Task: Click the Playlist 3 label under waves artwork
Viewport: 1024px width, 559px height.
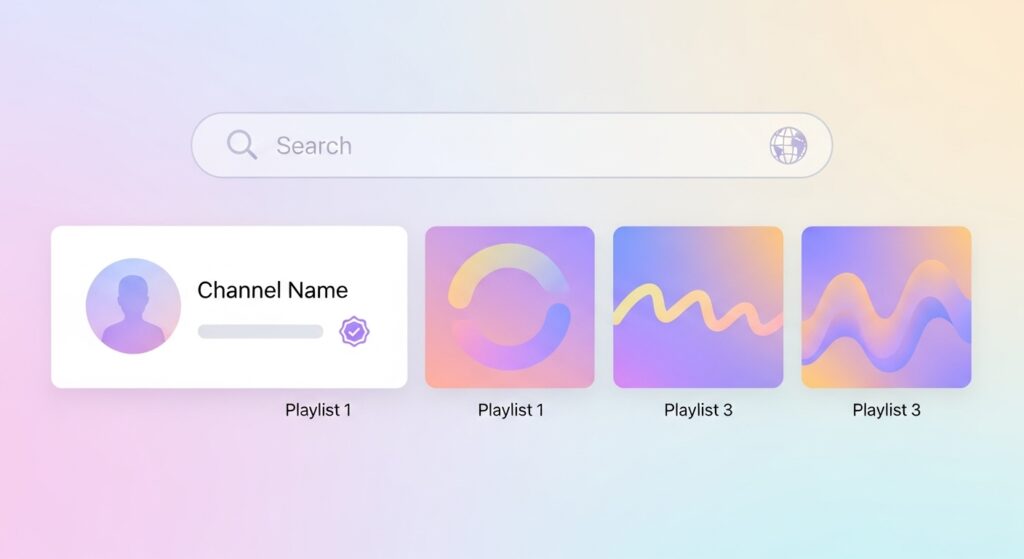Action: [886, 410]
